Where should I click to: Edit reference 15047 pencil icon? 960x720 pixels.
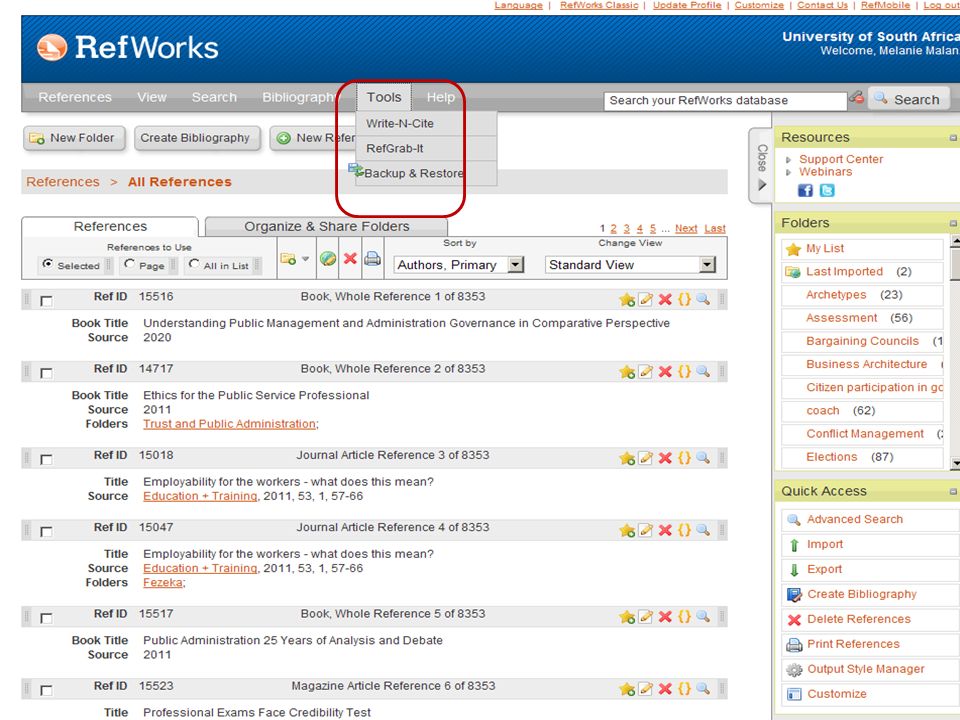[646, 530]
